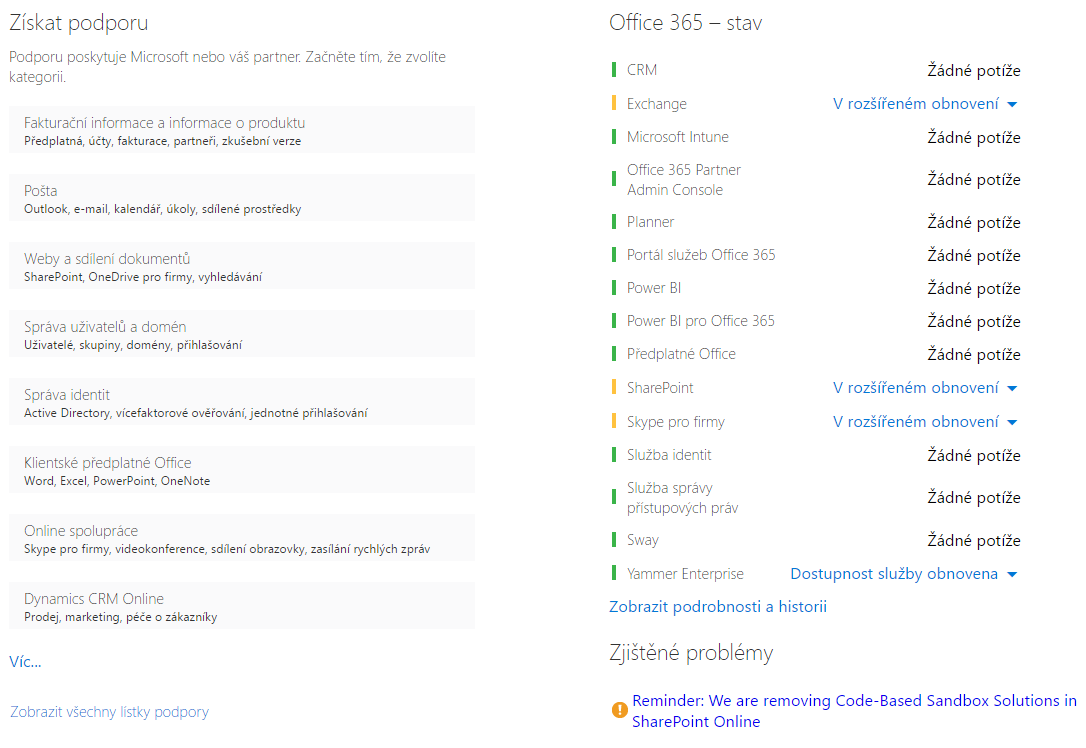This screenshot has width=1086, height=748.
Task: Select 'Správa identit' support category
Action: (242, 402)
